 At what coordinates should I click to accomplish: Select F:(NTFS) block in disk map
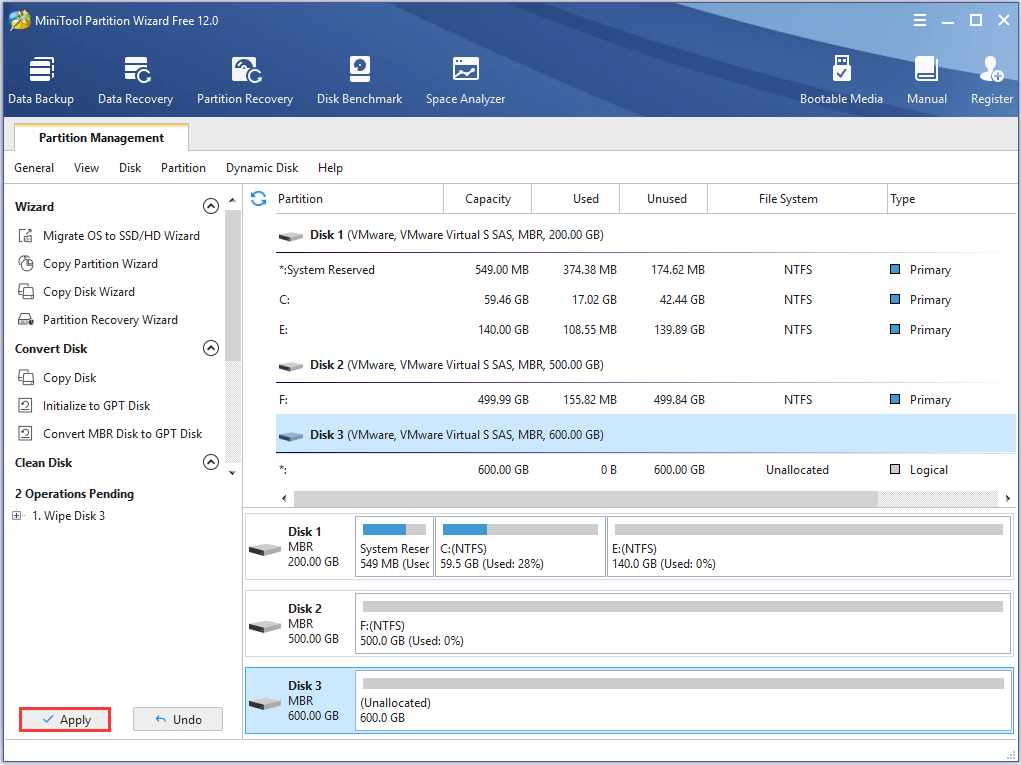coord(682,623)
